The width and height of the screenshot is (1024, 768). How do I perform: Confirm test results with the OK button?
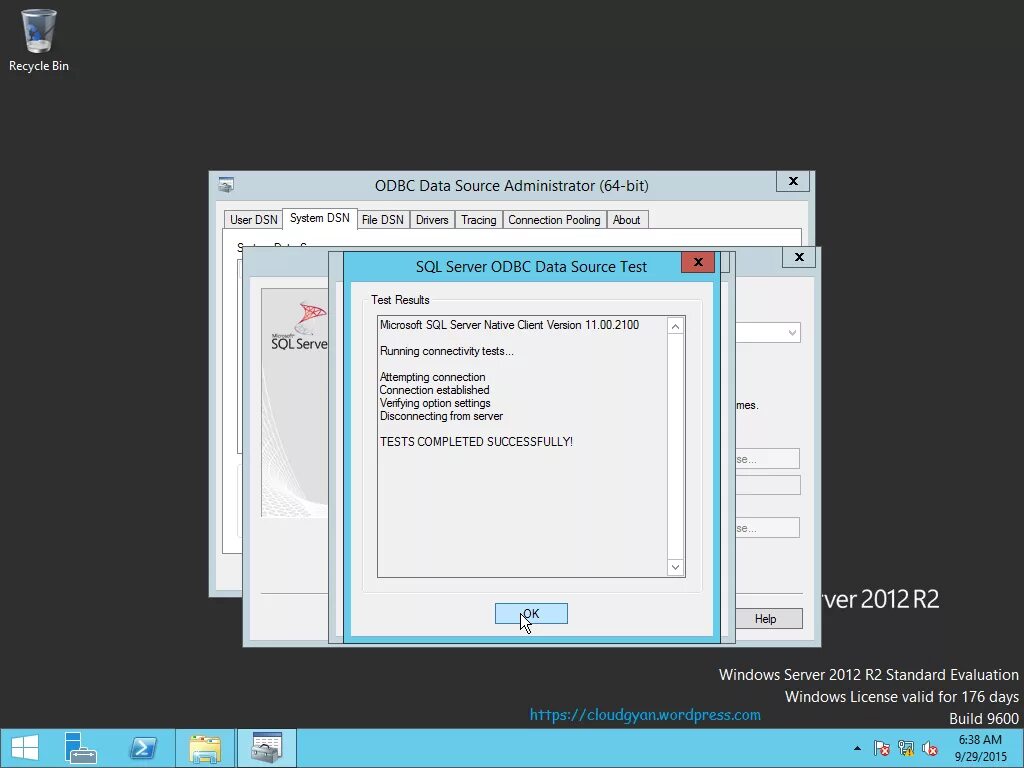tap(531, 613)
